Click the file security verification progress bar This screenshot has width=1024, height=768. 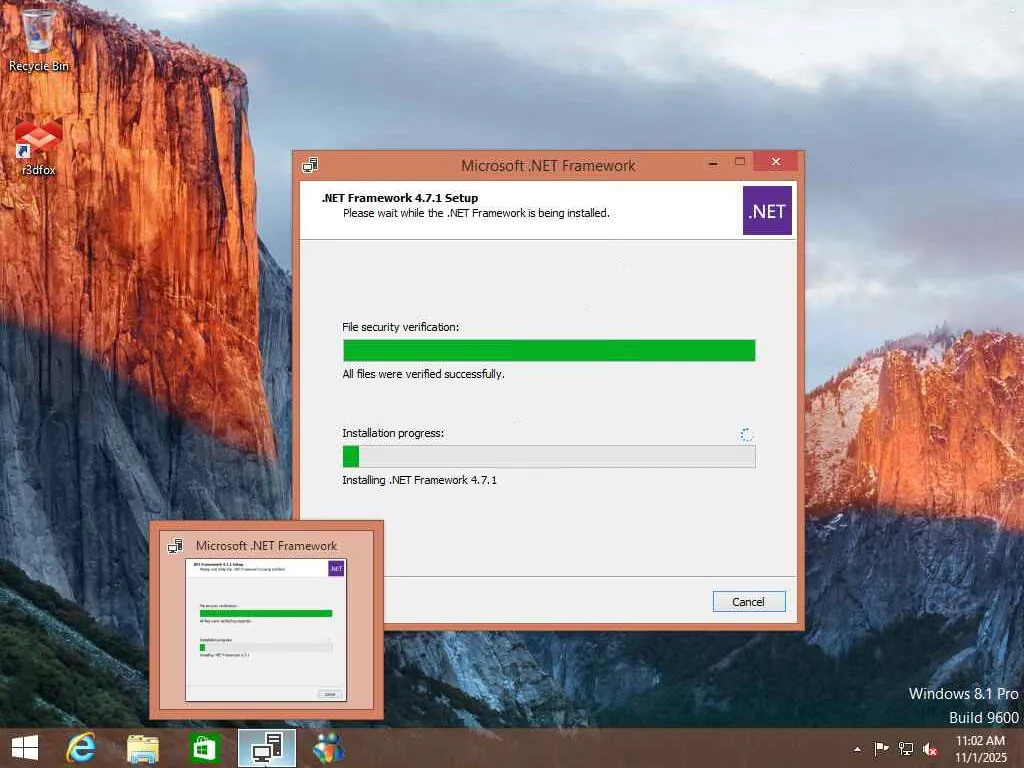[549, 350]
